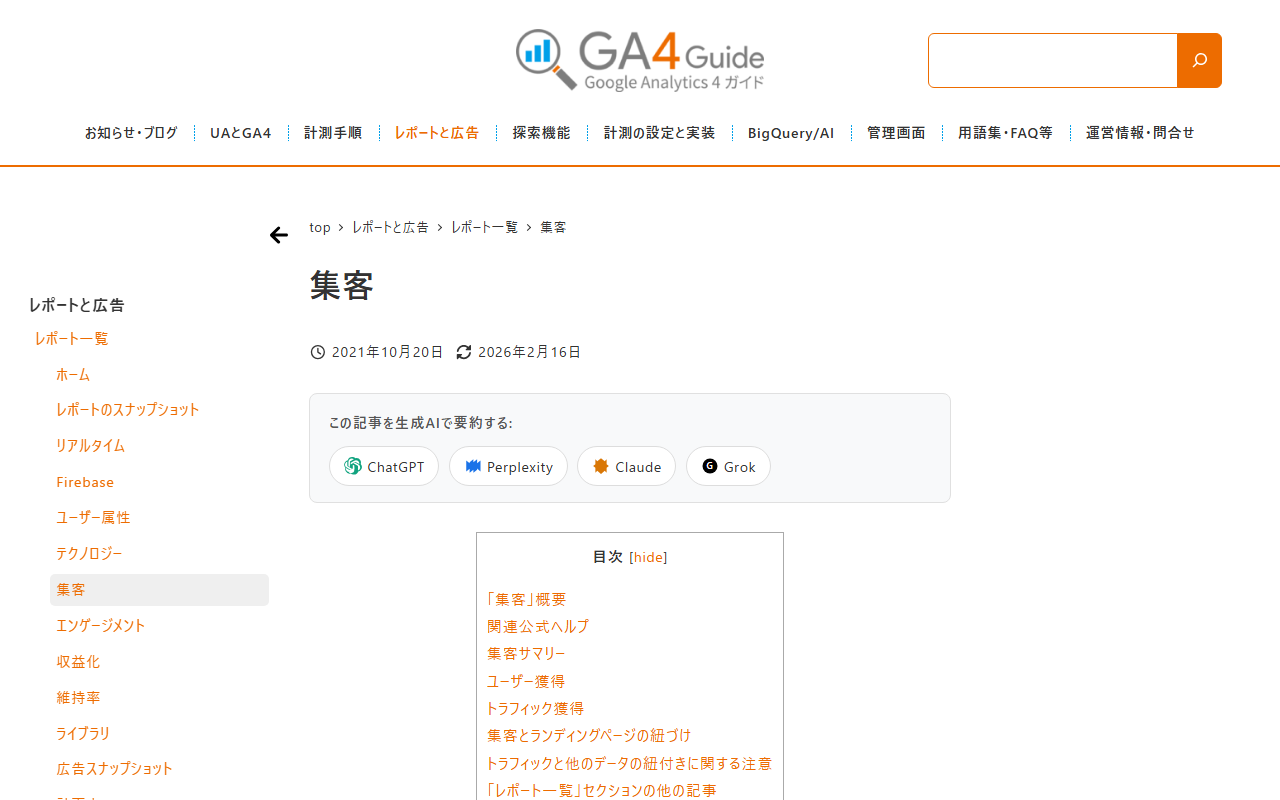The width and height of the screenshot is (1280, 800).
Task: Open the 運営情報・問合せ menu
Action: click(x=1140, y=133)
